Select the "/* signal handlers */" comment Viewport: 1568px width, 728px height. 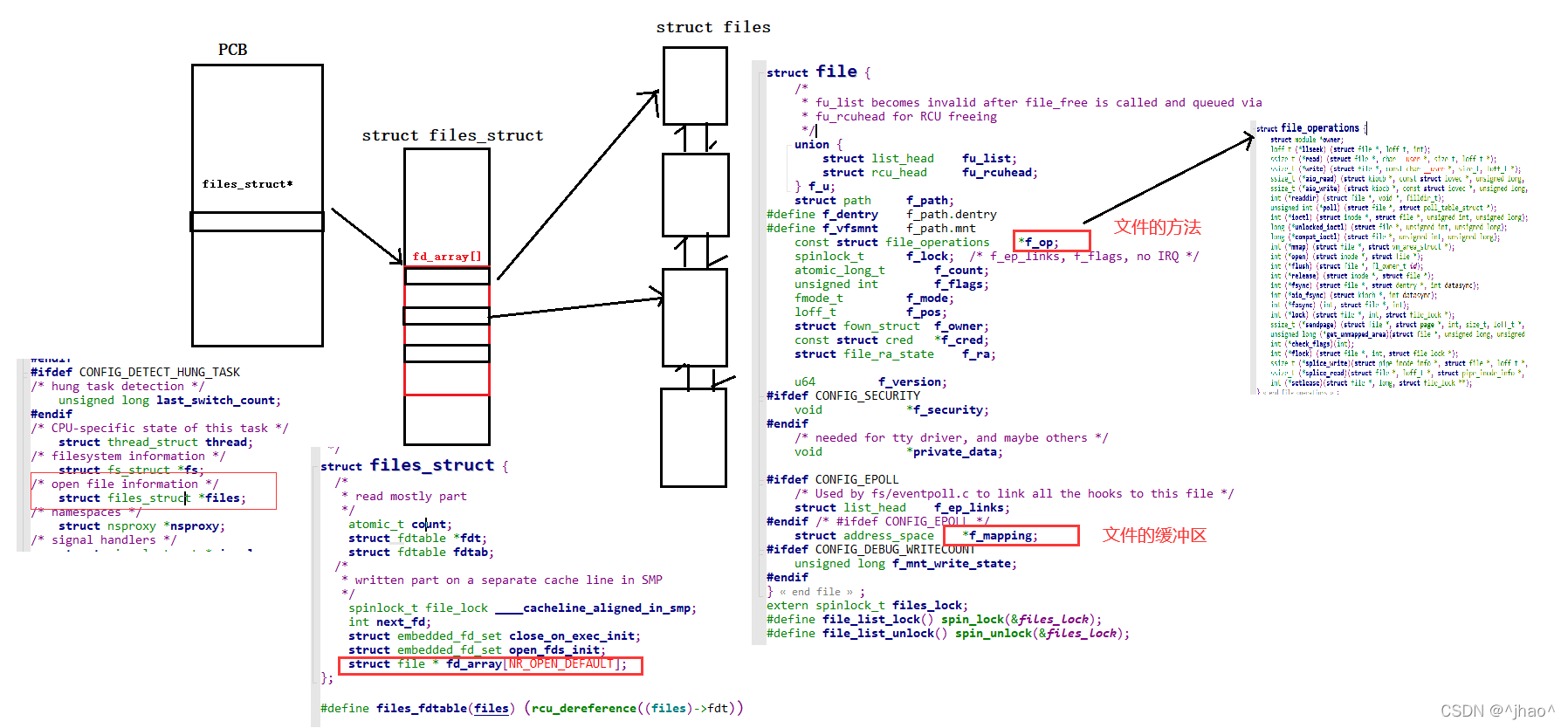tap(104, 539)
